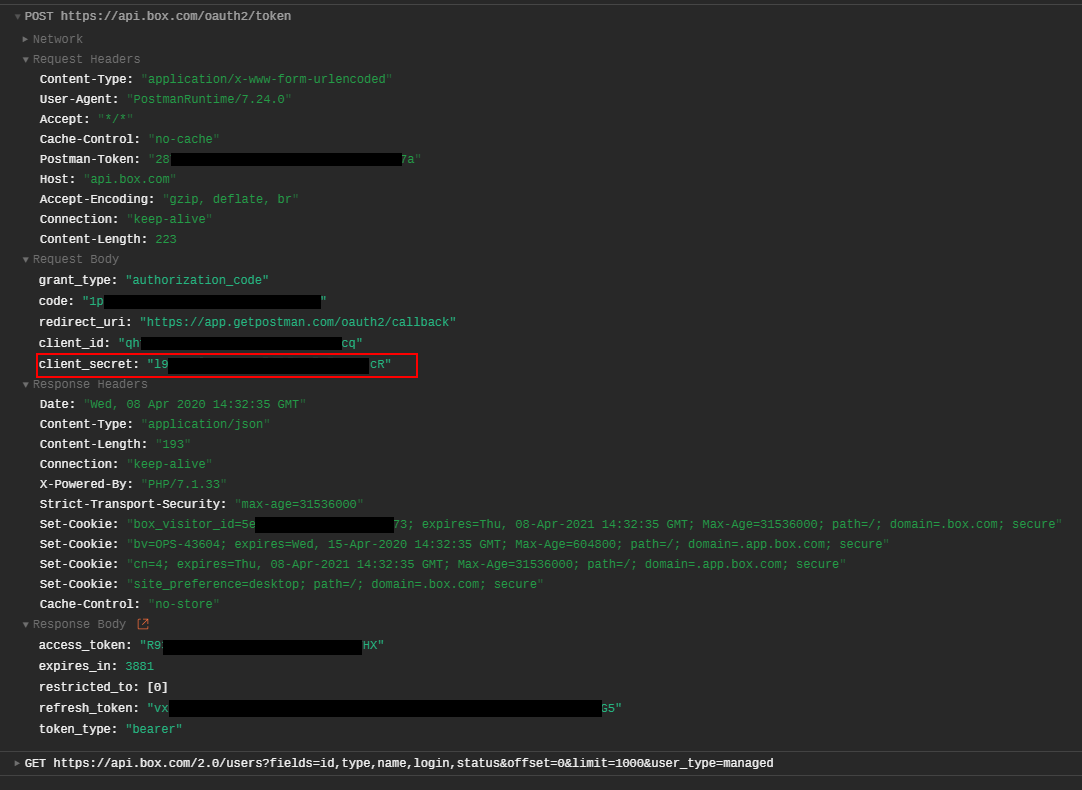Collapse the Response Body section
Viewport: 1082px width, 790px height.
24,623
